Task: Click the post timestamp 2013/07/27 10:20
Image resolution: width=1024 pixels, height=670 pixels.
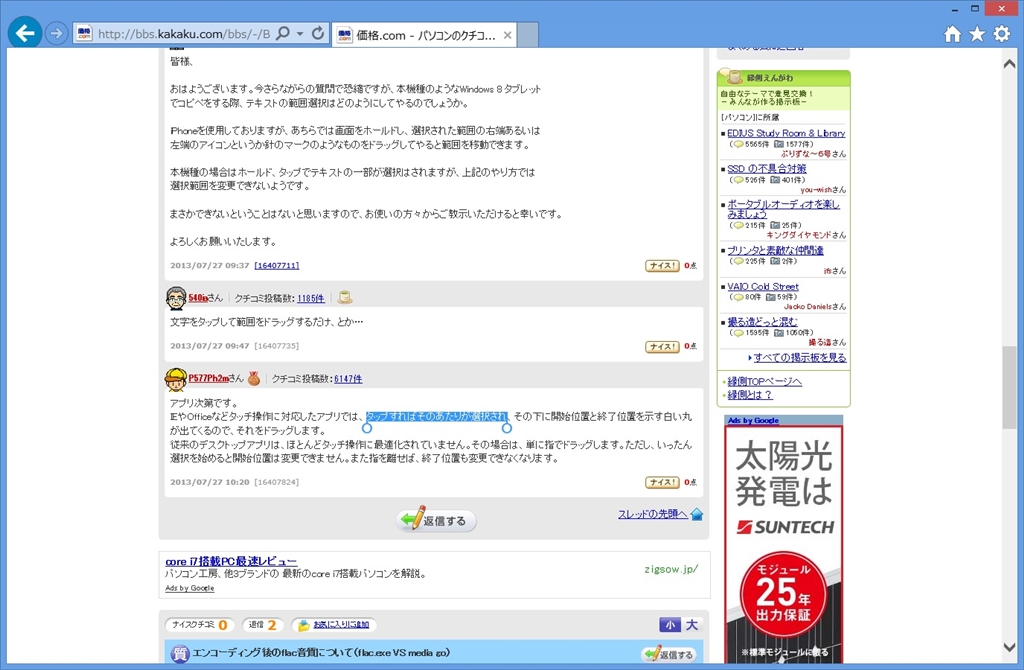Action: click(x=210, y=482)
